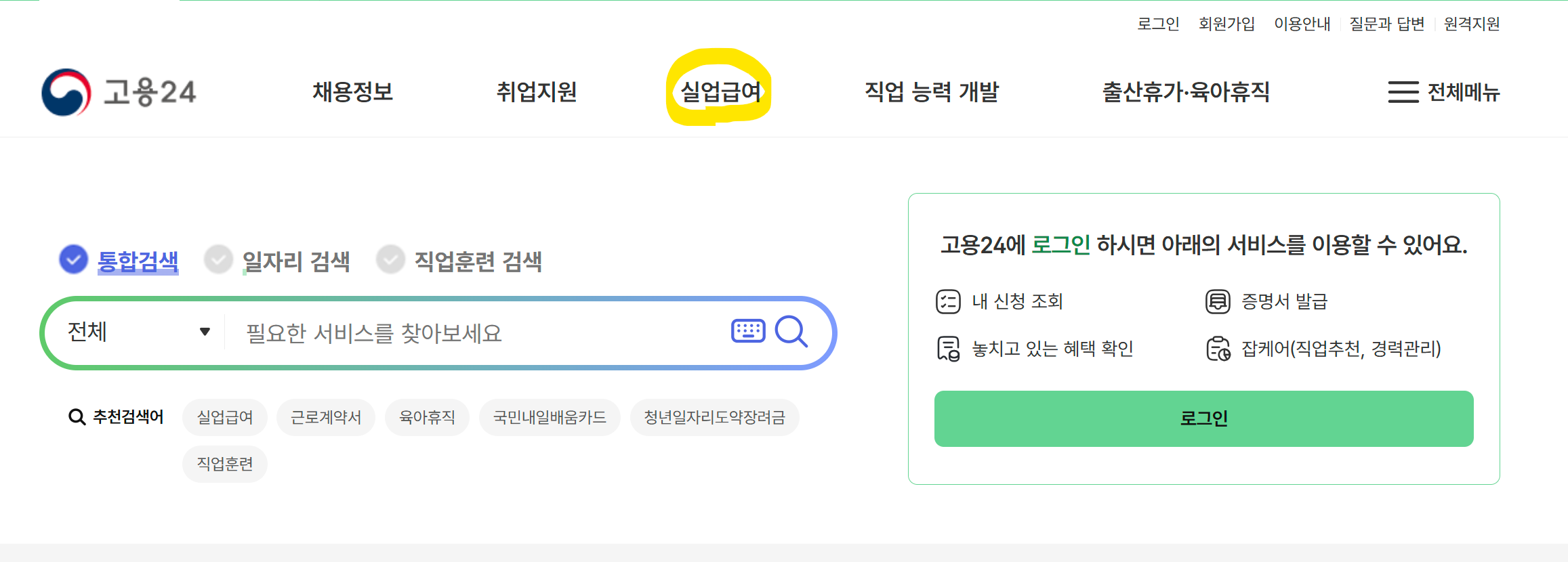Click the 근로계약서 keyword chip
The width and height of the screenshot is (1568, 562).
coord(325,417)
